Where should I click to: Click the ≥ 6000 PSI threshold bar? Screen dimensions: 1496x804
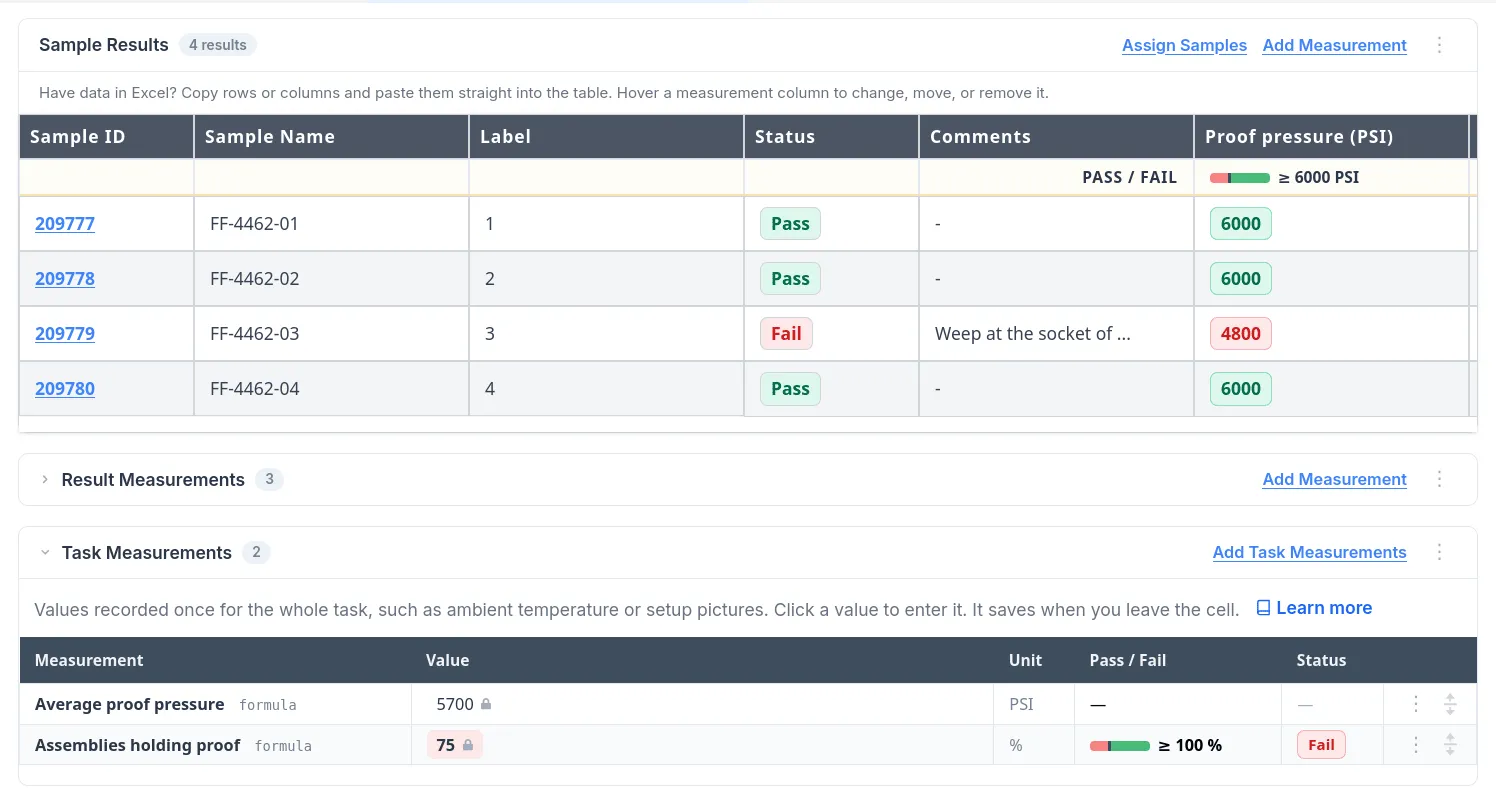coord(1240,178)
